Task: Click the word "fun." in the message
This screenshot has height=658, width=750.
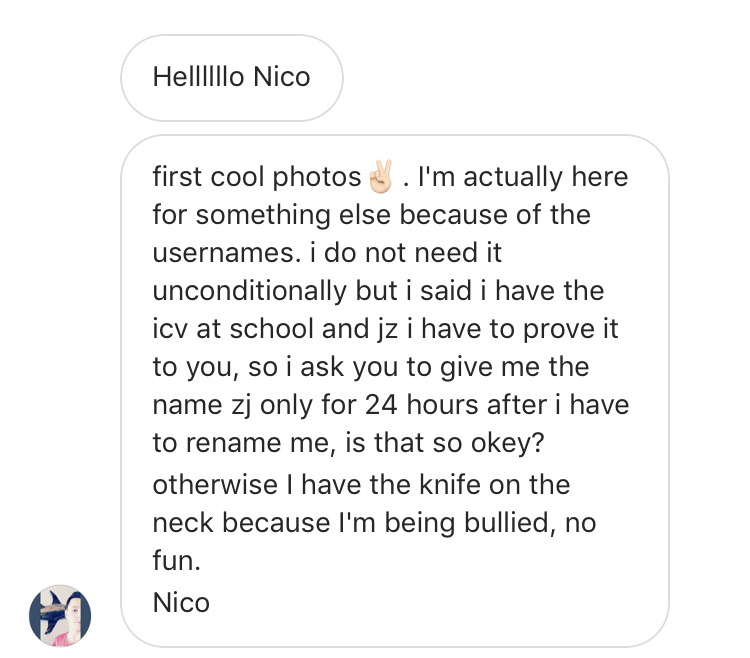Action: pyautogui.click(x=177, y=561)
